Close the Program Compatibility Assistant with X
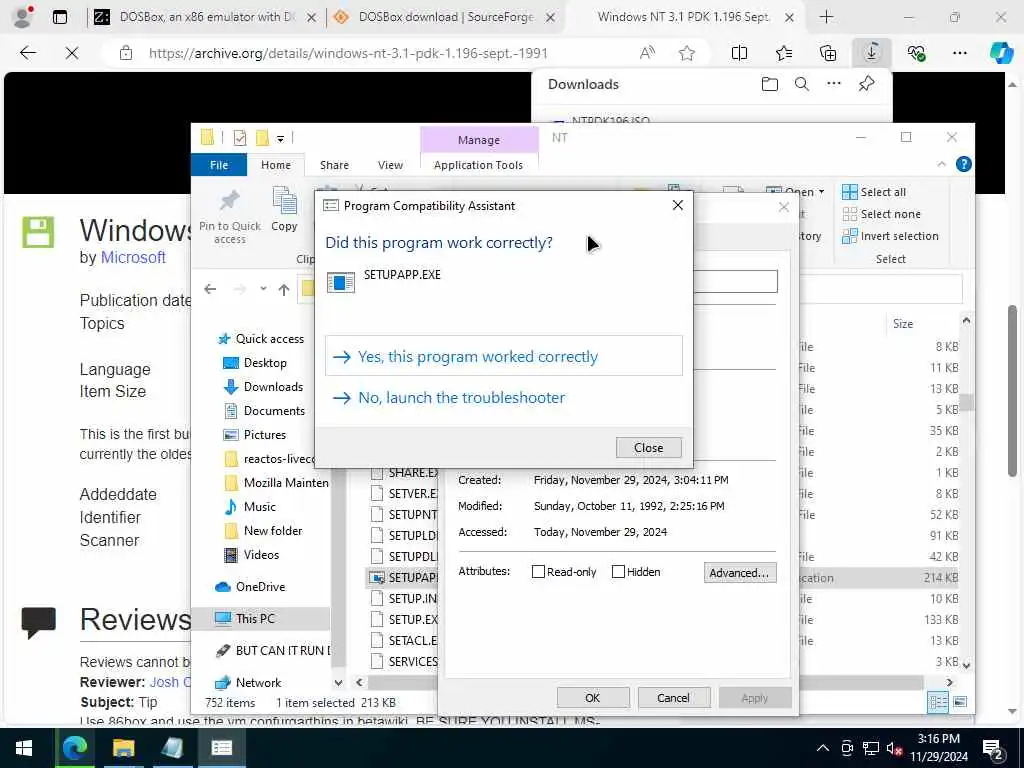Viewport: 1024px width, 768px height. click(x=678, y=206)
